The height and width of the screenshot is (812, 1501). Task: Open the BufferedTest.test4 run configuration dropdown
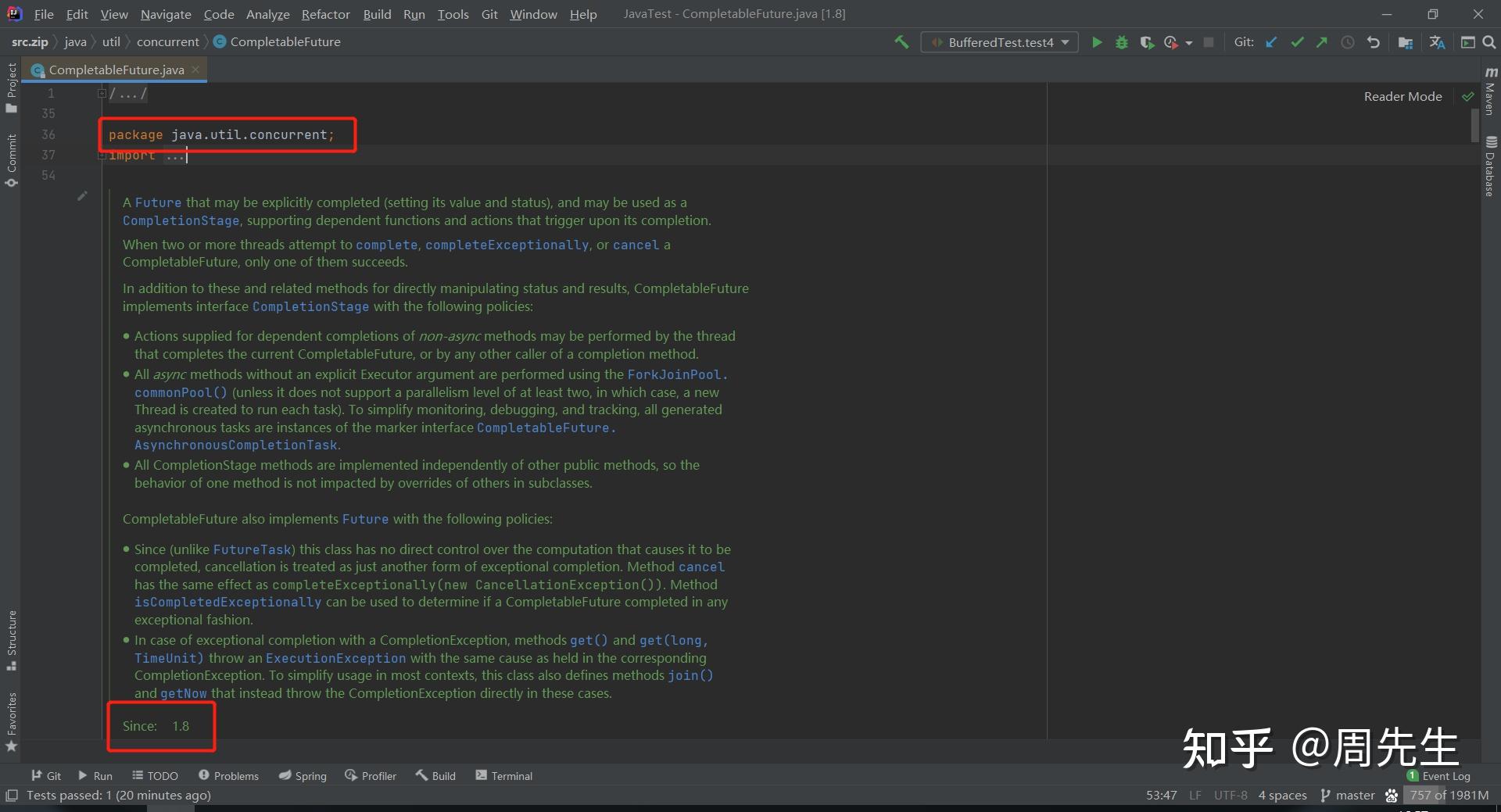pyautogui.click(x=1000, y=42)
